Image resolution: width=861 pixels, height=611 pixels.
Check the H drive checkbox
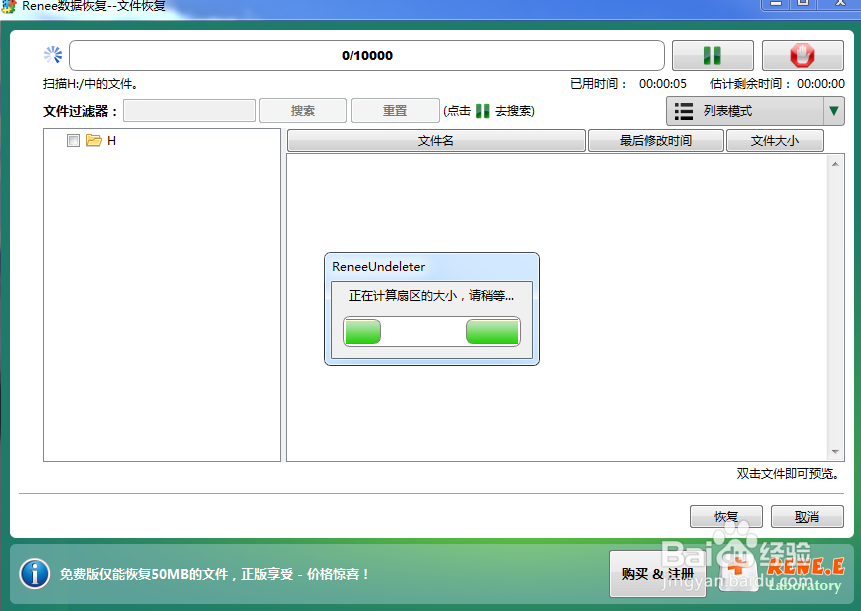point(73,141)
